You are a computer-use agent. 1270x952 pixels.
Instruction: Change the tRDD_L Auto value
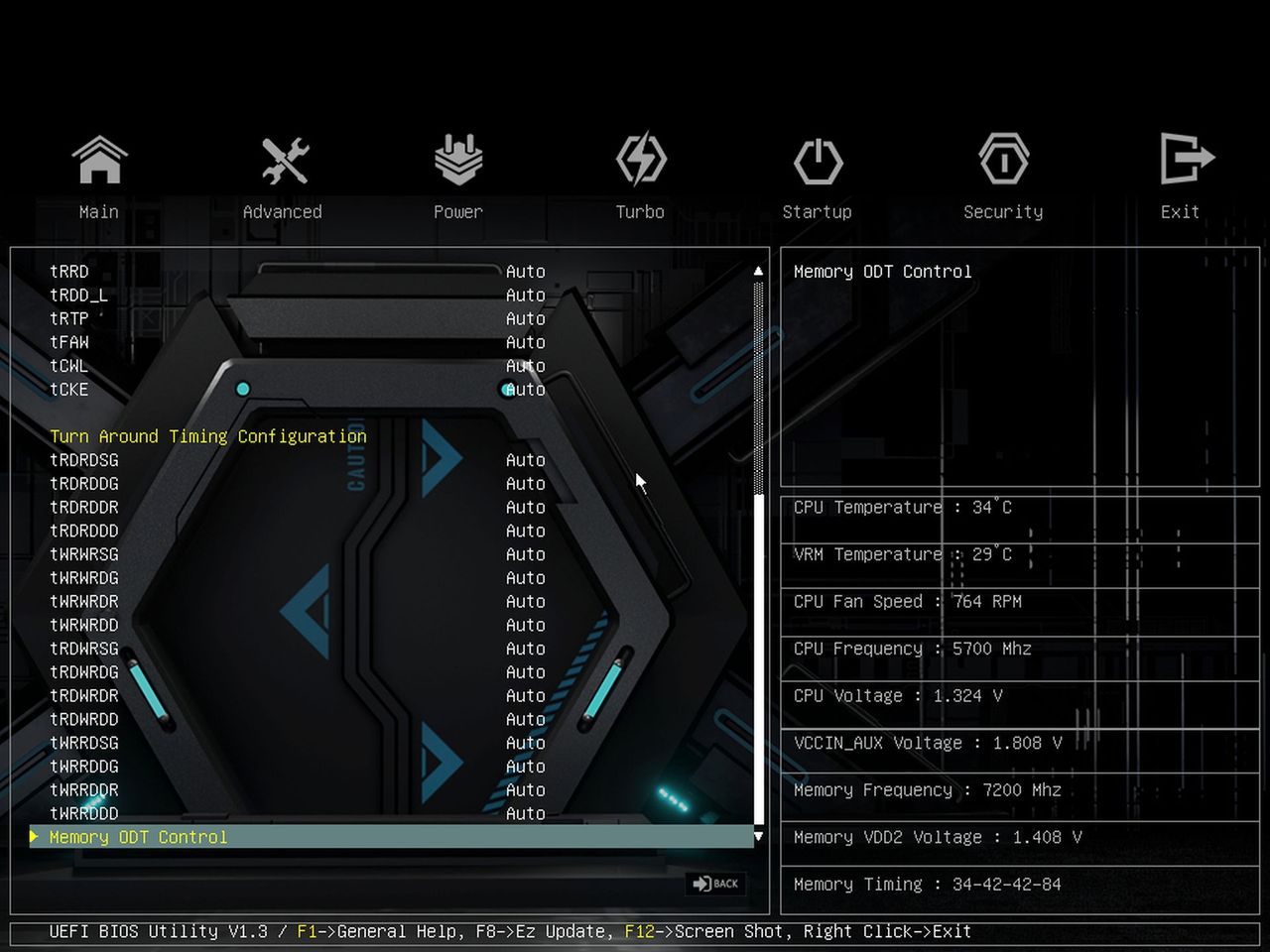[x=525, y=296]
